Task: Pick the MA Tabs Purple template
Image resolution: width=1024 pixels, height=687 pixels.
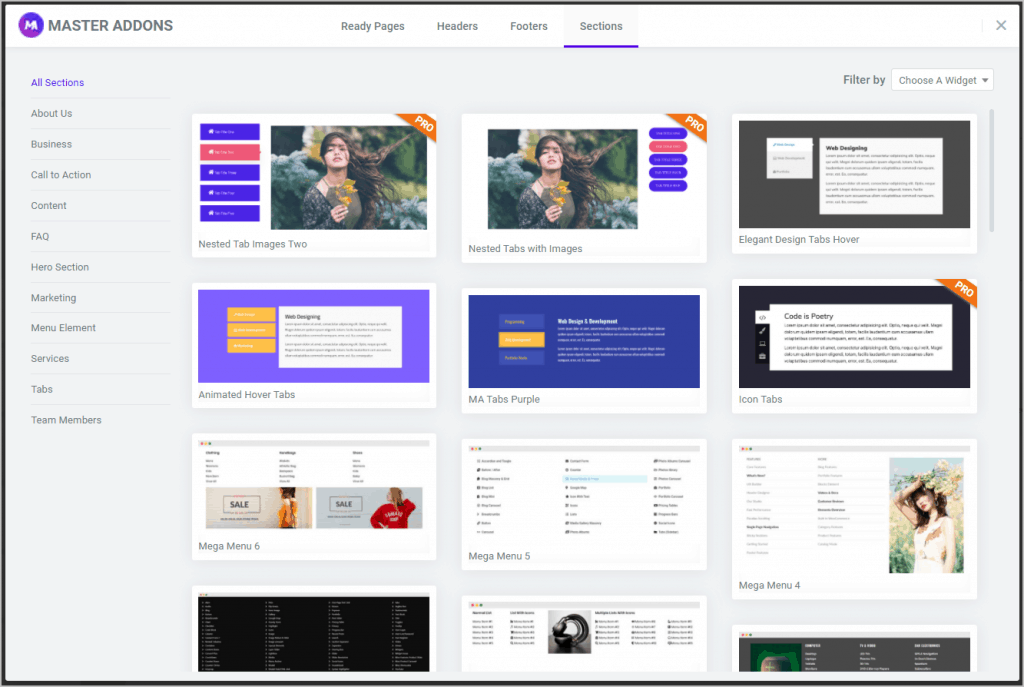Action: click(x=584, y=341)
